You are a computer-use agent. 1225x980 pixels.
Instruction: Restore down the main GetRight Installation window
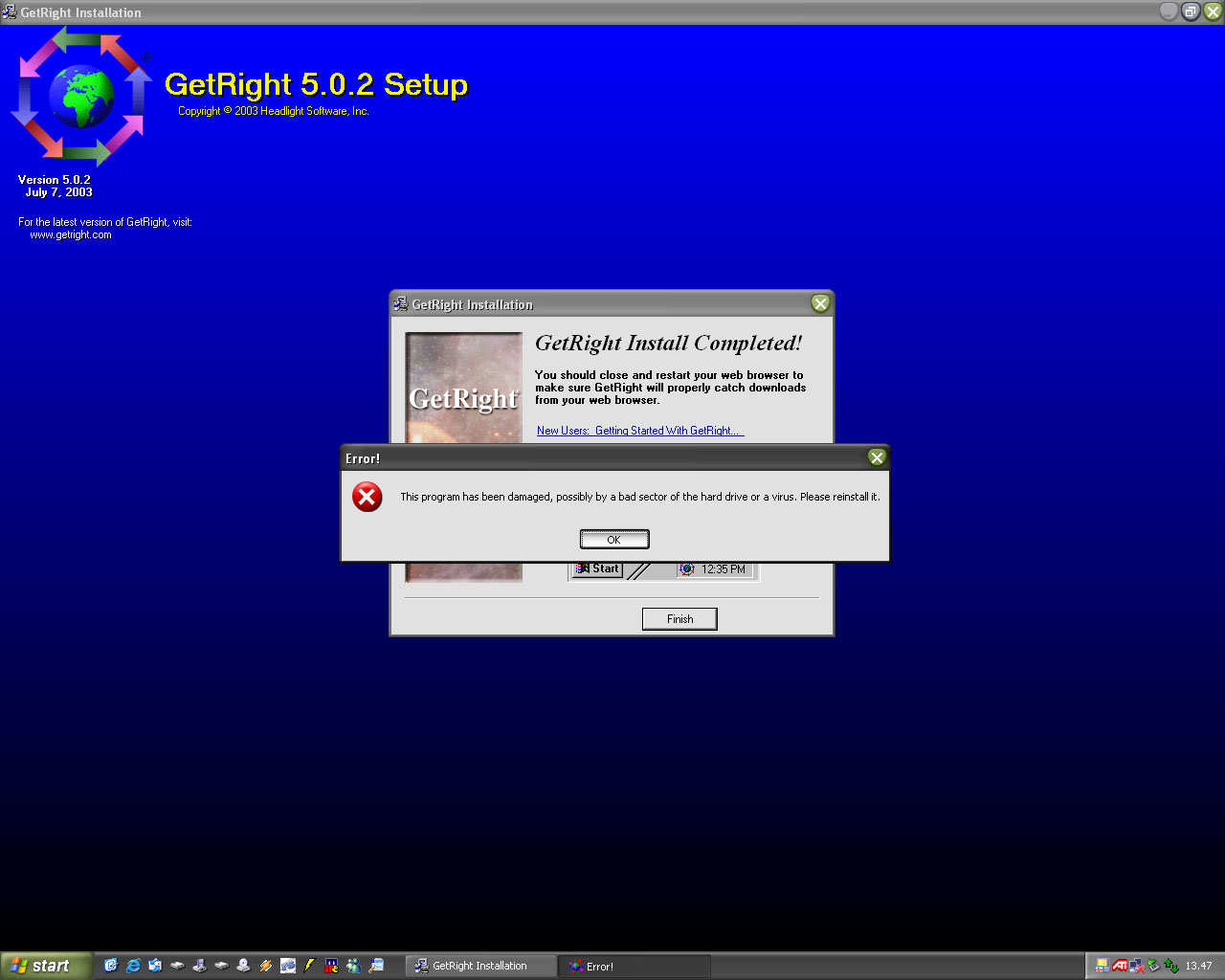[1191, 11]
